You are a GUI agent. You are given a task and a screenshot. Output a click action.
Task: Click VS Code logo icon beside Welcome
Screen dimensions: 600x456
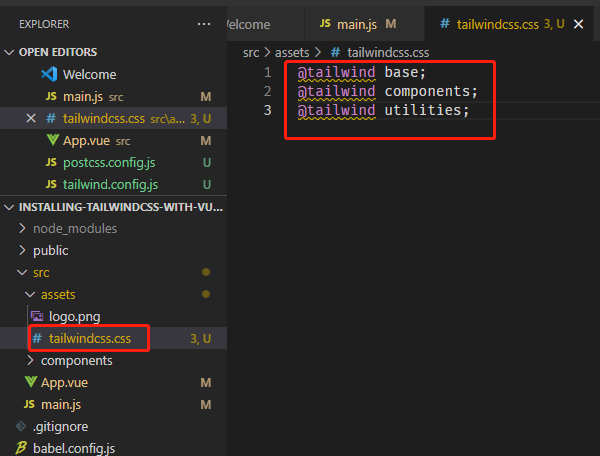(x=49, y=74)
